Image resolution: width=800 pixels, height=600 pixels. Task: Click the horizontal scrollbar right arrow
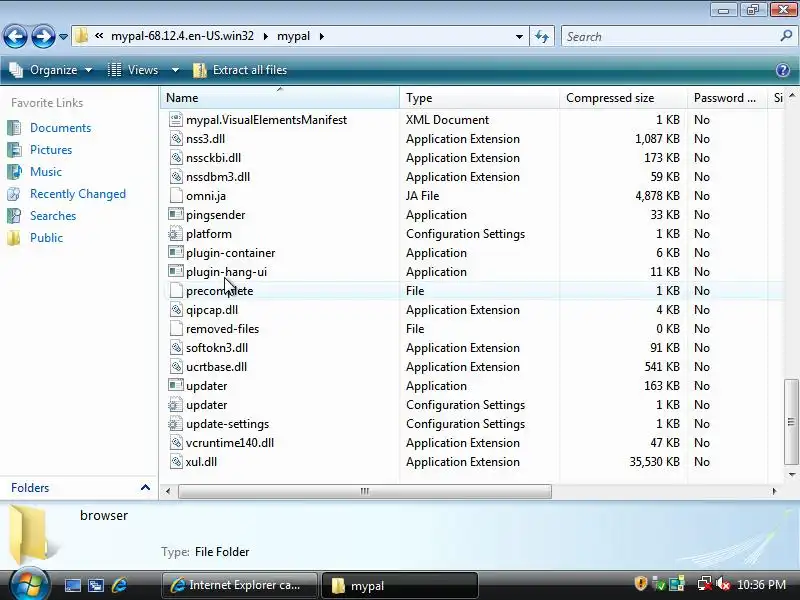[x=774, y=491]
